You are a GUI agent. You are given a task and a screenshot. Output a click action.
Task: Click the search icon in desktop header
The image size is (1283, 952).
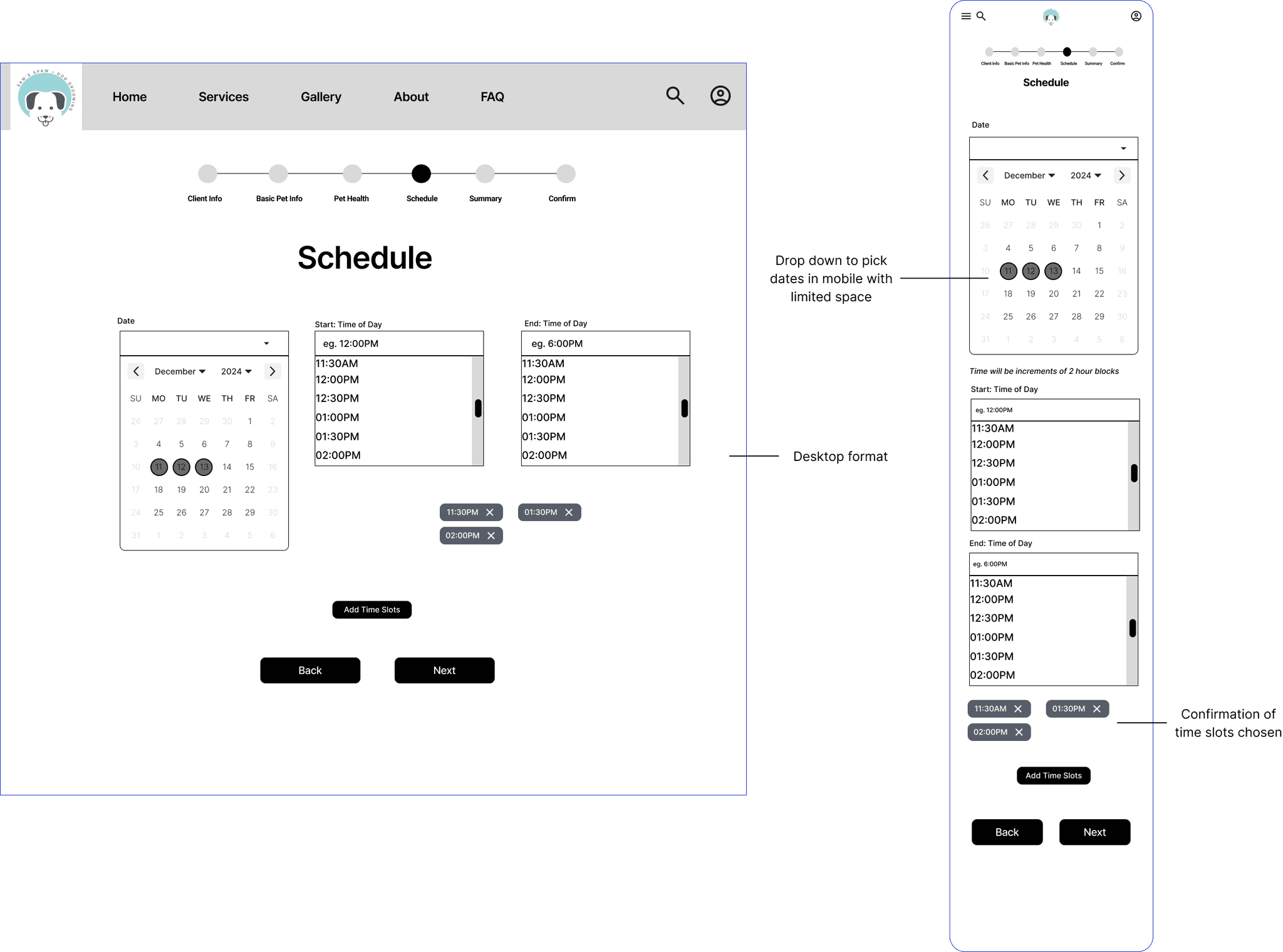click(x=675, y=96)
